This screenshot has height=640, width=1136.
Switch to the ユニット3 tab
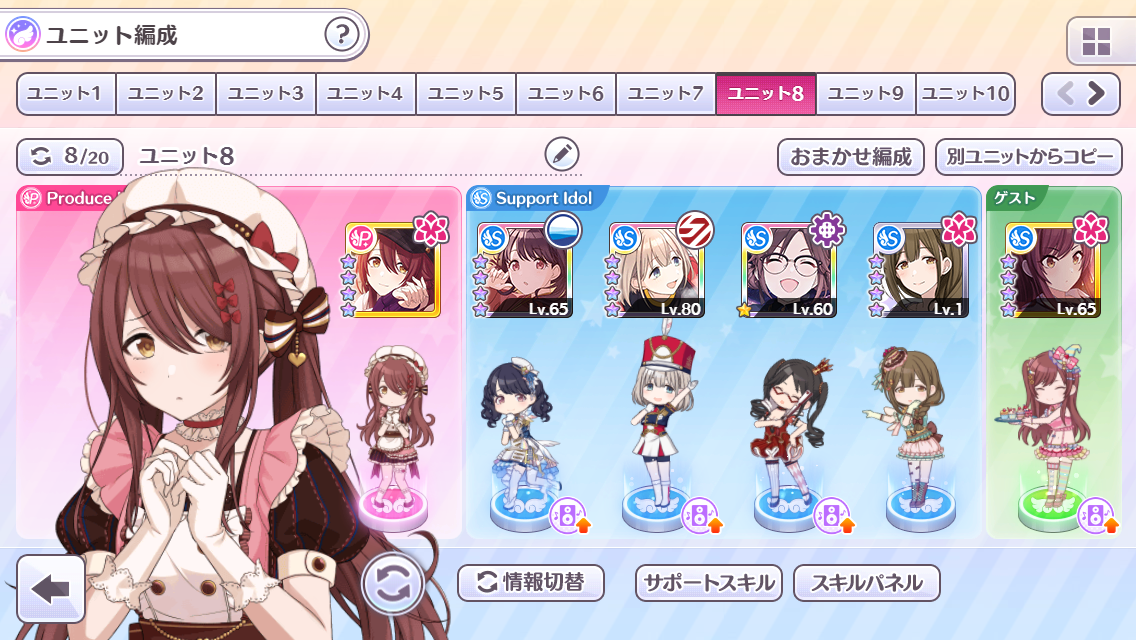tap(265, 93)
